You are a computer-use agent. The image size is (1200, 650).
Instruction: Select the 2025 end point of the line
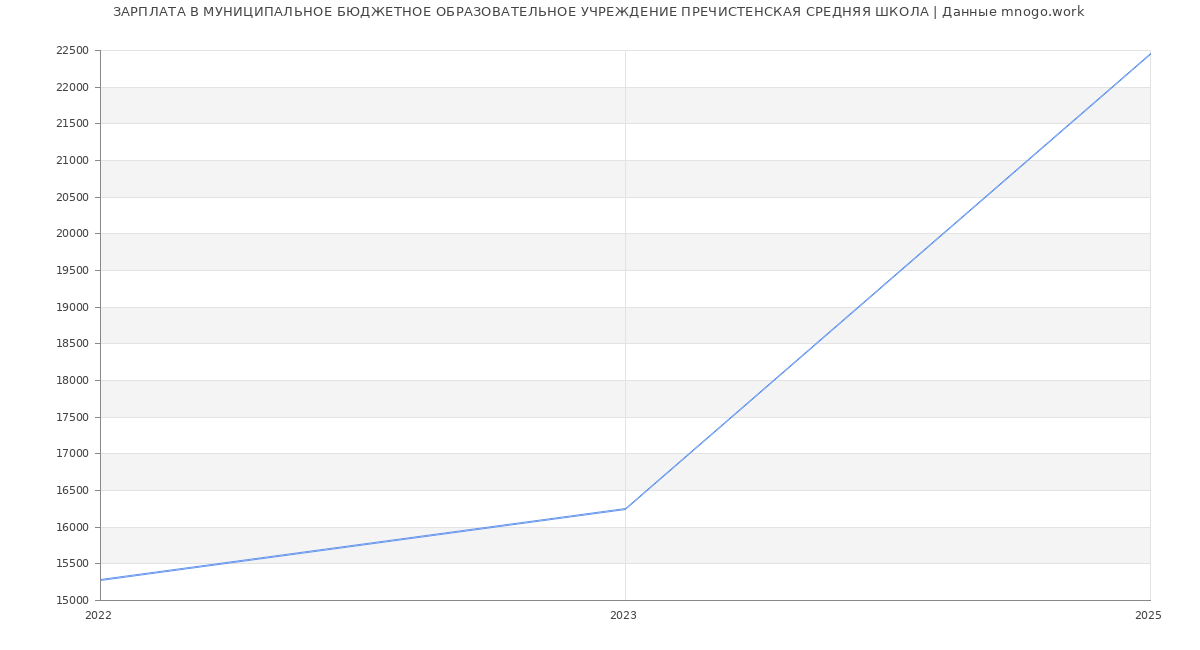(1150, 54)
